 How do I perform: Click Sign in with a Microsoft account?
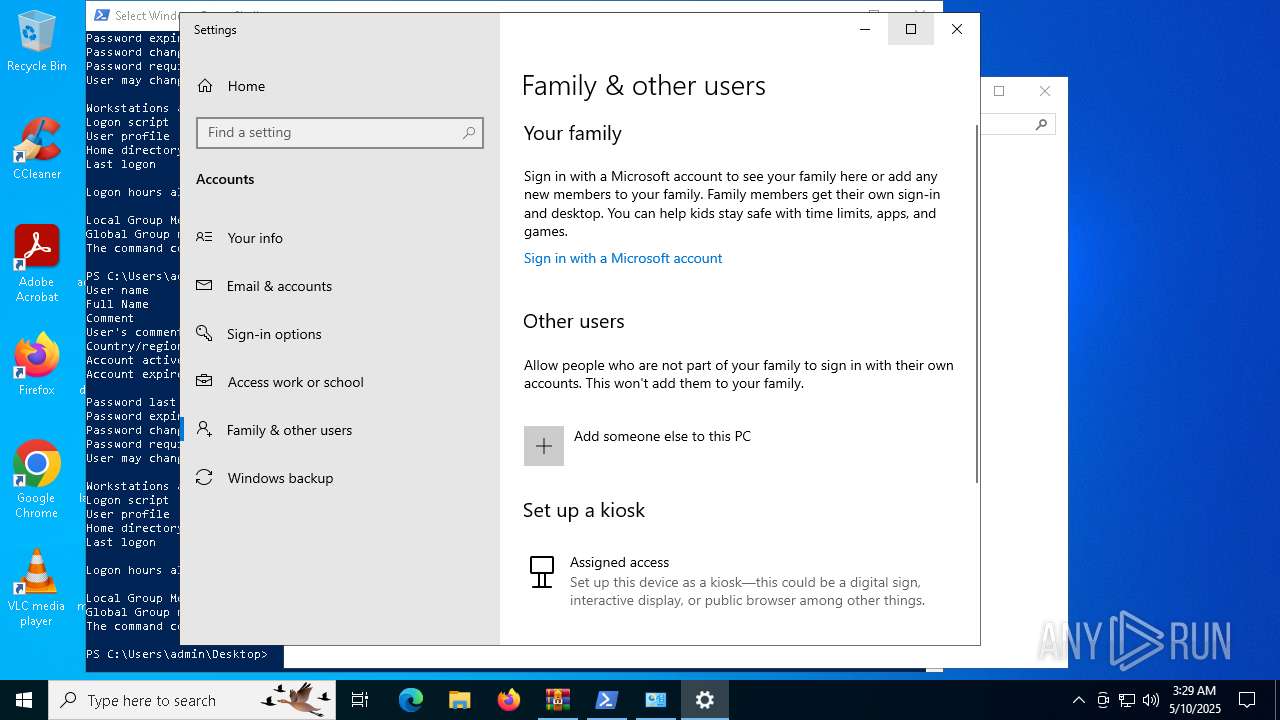[x=623, y=258]
